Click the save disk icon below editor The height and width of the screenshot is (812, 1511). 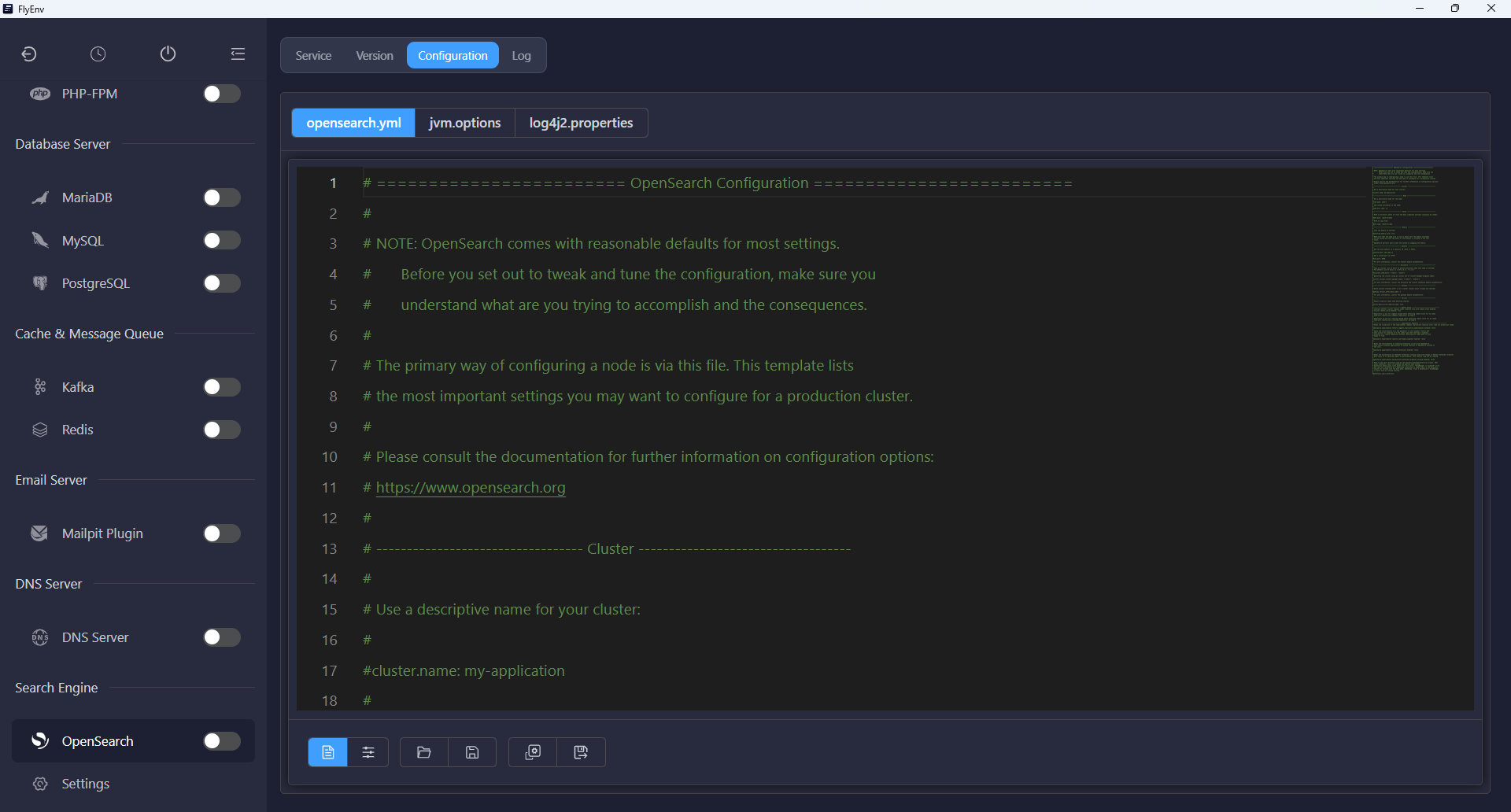tap(472, 752)
